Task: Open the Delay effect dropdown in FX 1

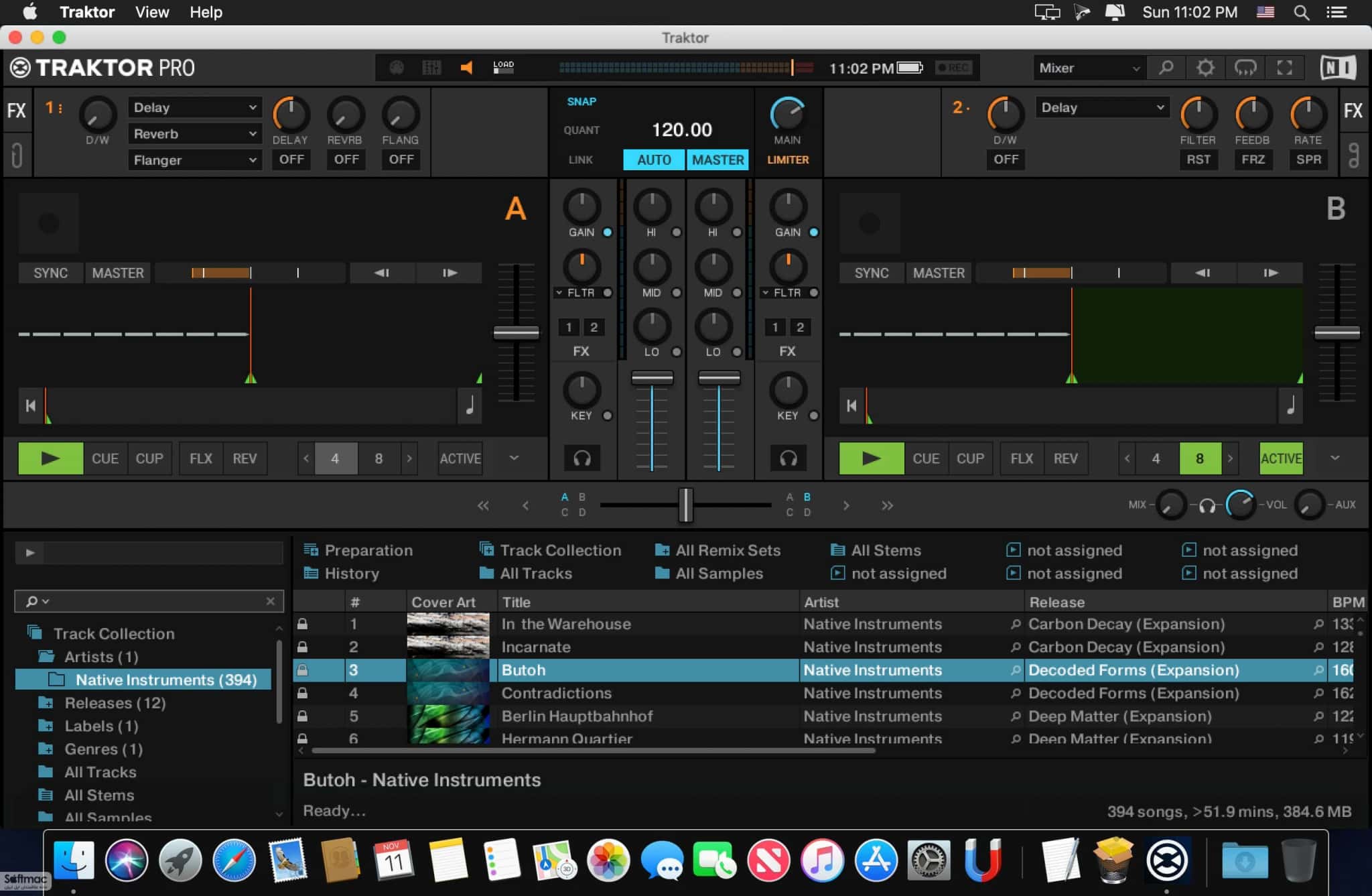Action: tap(194, 107)
